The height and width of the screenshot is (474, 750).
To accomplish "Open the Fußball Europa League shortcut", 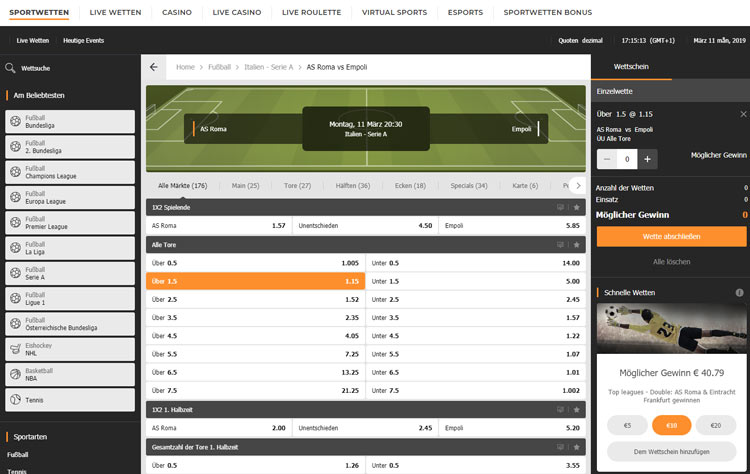I will tap(70, 198).
